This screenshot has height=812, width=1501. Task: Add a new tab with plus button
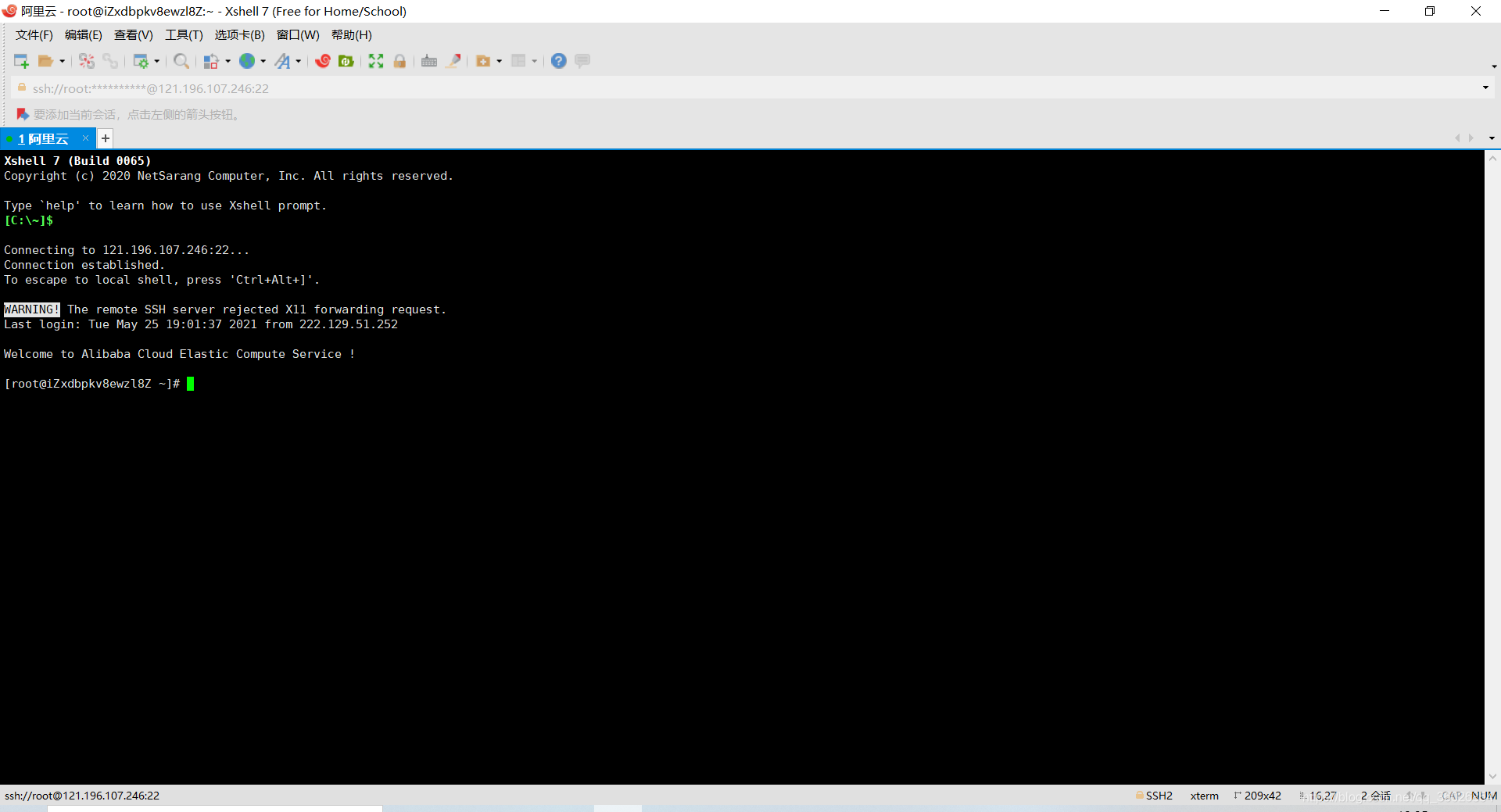pos(106,139)
